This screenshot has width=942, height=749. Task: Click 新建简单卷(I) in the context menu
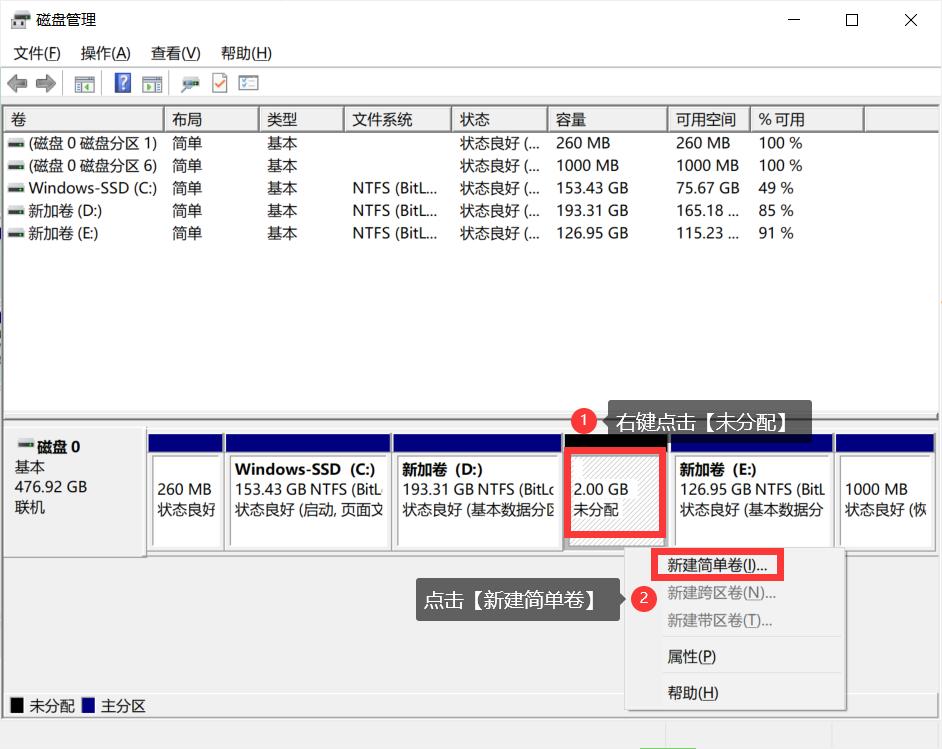pos(716,564)
